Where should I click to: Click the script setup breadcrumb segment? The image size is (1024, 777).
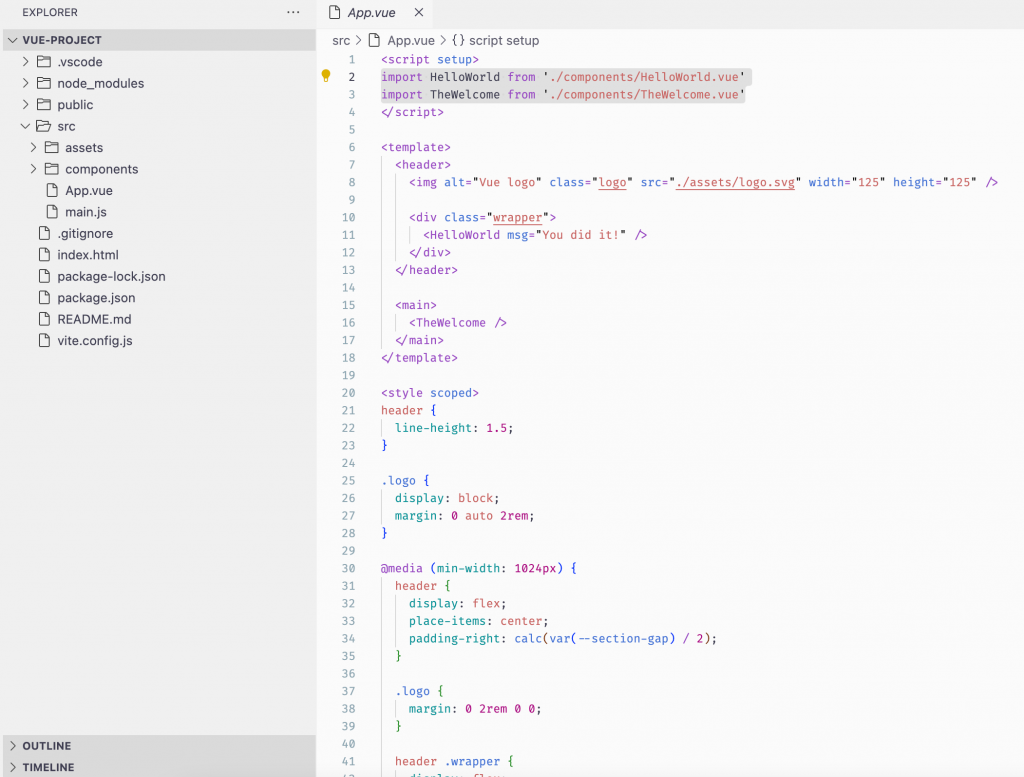(504, 40)
